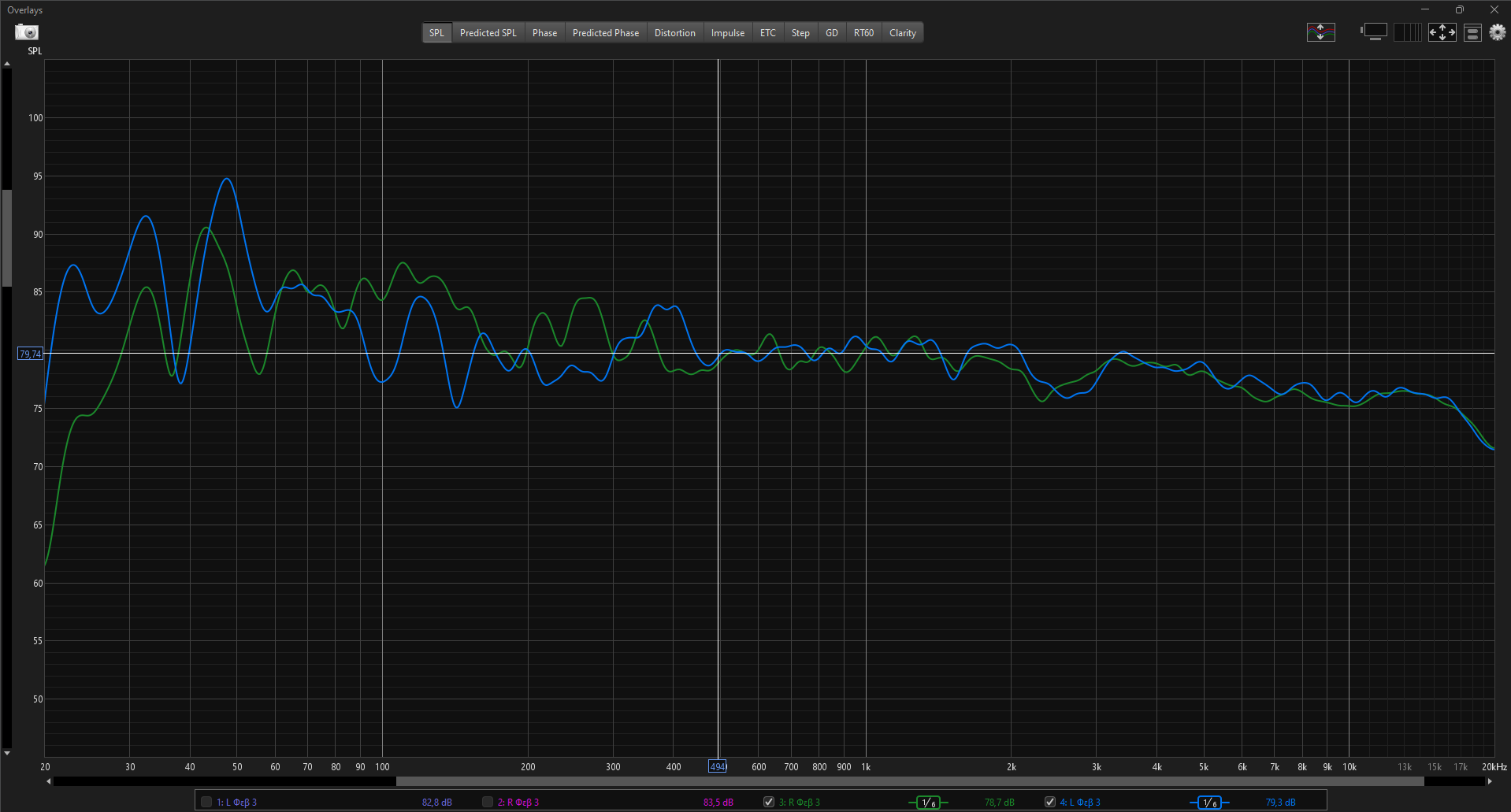Switch to the Distortion tab
The width and height of the screenshot is (1511, 812).
674,33
